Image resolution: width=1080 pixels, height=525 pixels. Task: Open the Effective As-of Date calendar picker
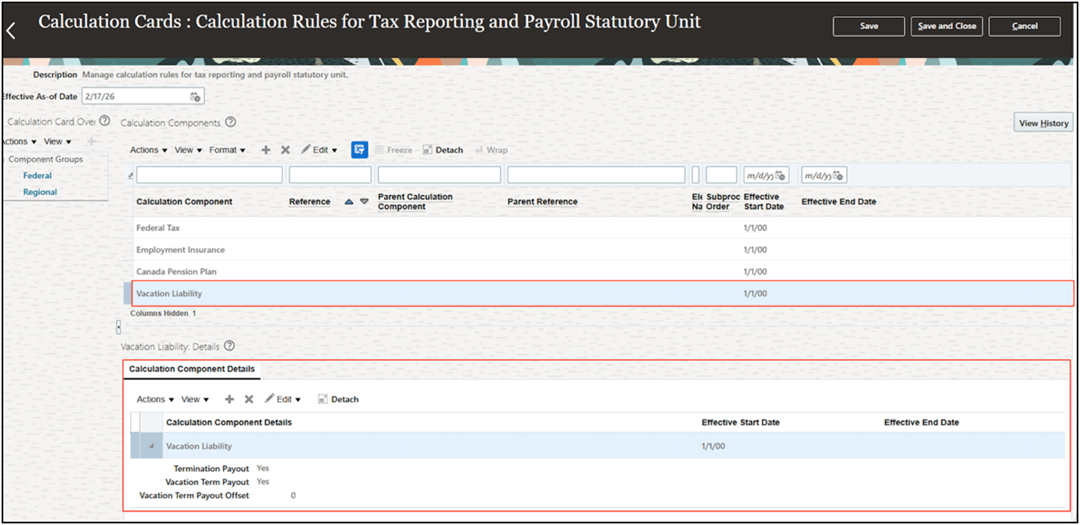click(x=196, y=96)
